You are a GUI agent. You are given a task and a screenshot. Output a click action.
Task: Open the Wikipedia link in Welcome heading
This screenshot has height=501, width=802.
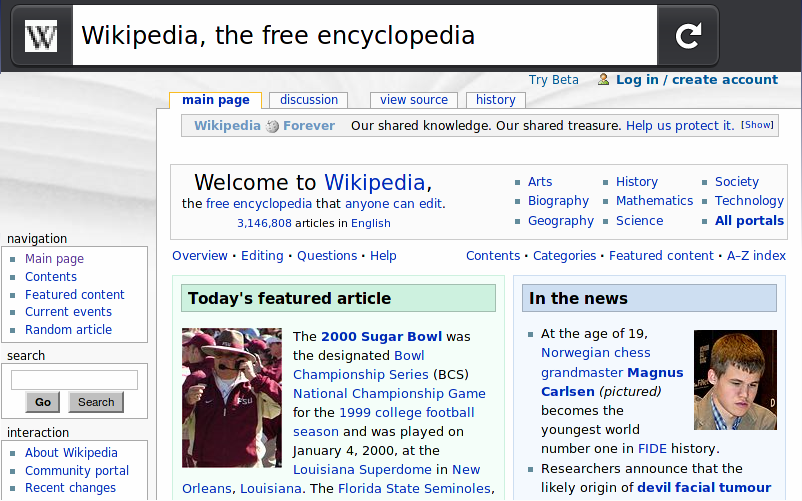374,183
